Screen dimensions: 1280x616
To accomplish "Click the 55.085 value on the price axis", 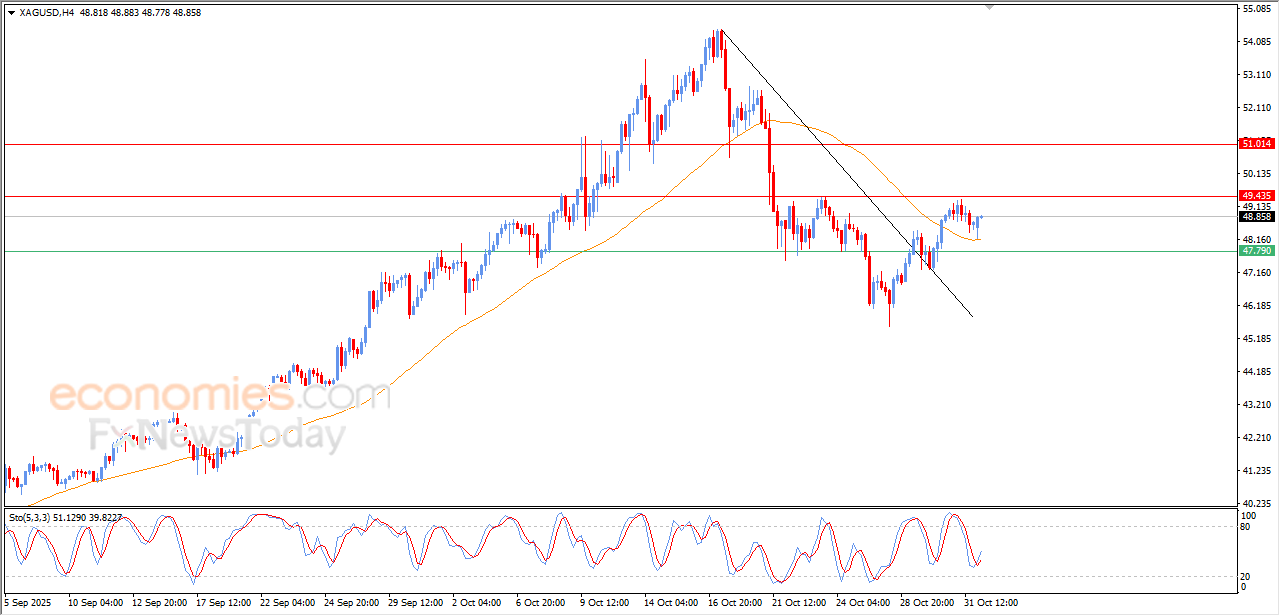I will [x=1256, y=9].
